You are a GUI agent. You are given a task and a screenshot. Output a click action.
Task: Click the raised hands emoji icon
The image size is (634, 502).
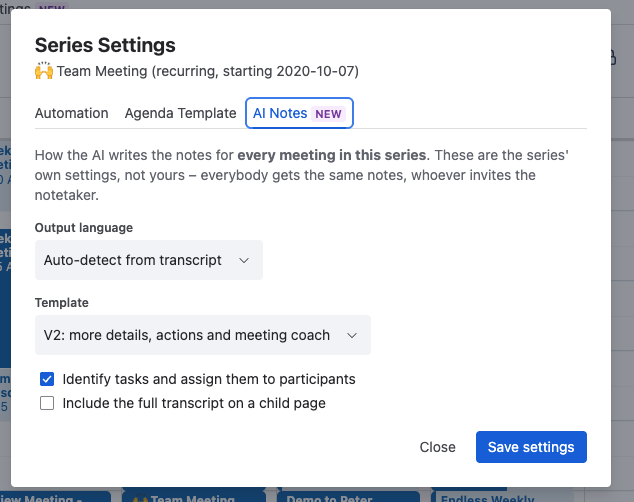[44, 71]
